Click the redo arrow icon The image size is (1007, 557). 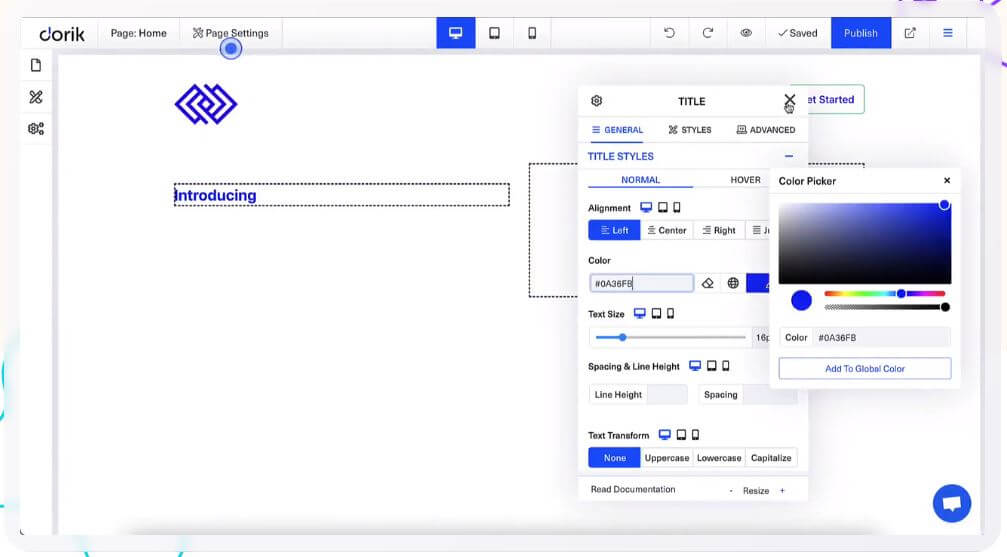tap(707, 33)
